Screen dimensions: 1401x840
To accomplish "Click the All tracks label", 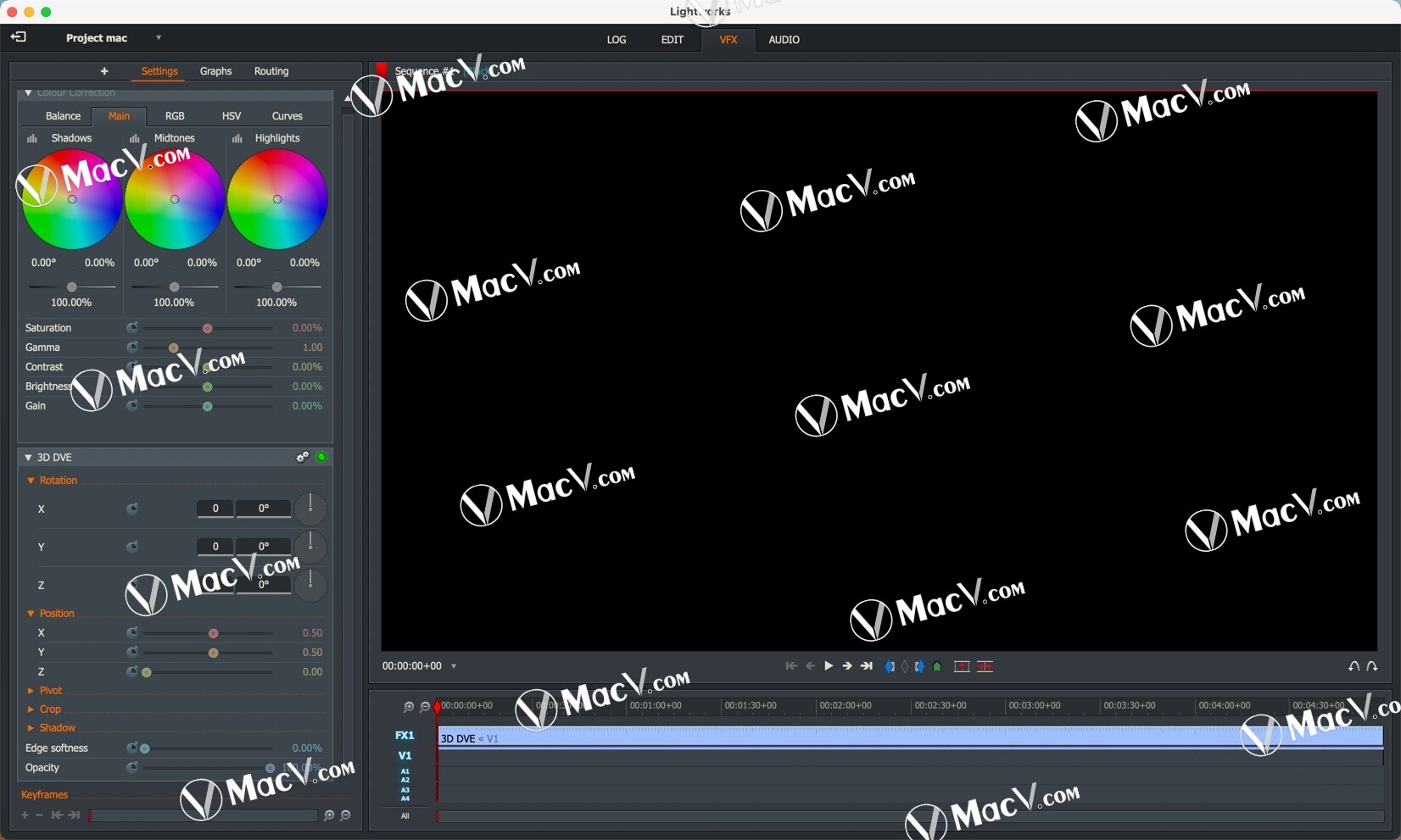I will [x=405, y=816].
